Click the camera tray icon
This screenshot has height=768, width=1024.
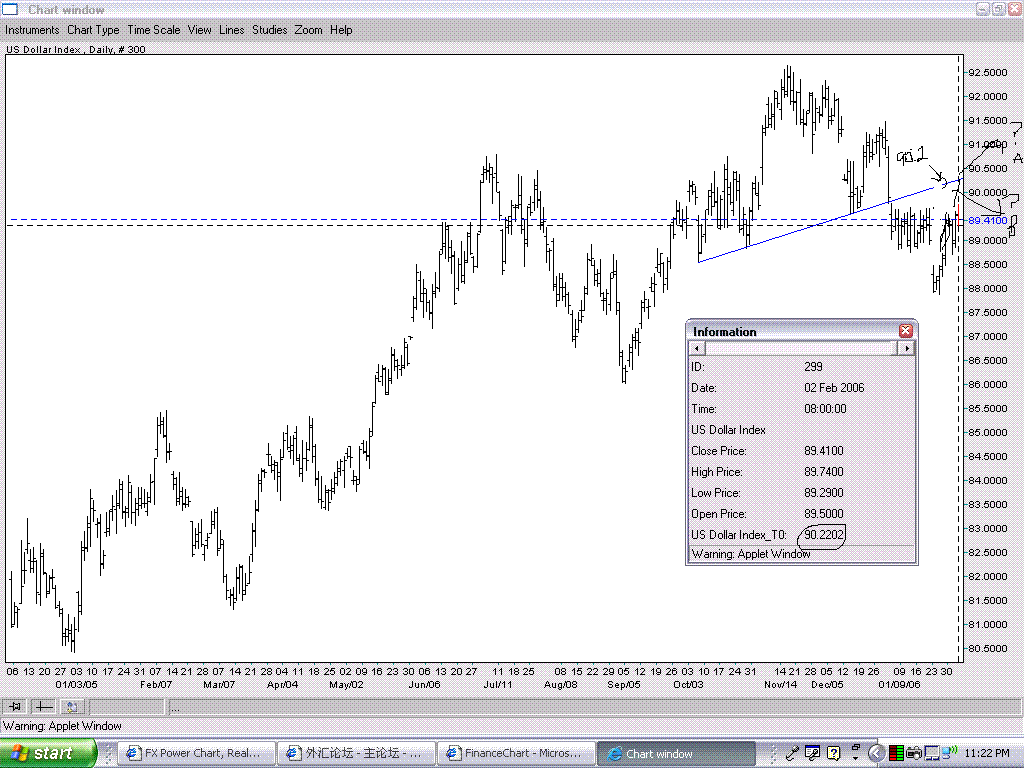(x=913, y=753)
